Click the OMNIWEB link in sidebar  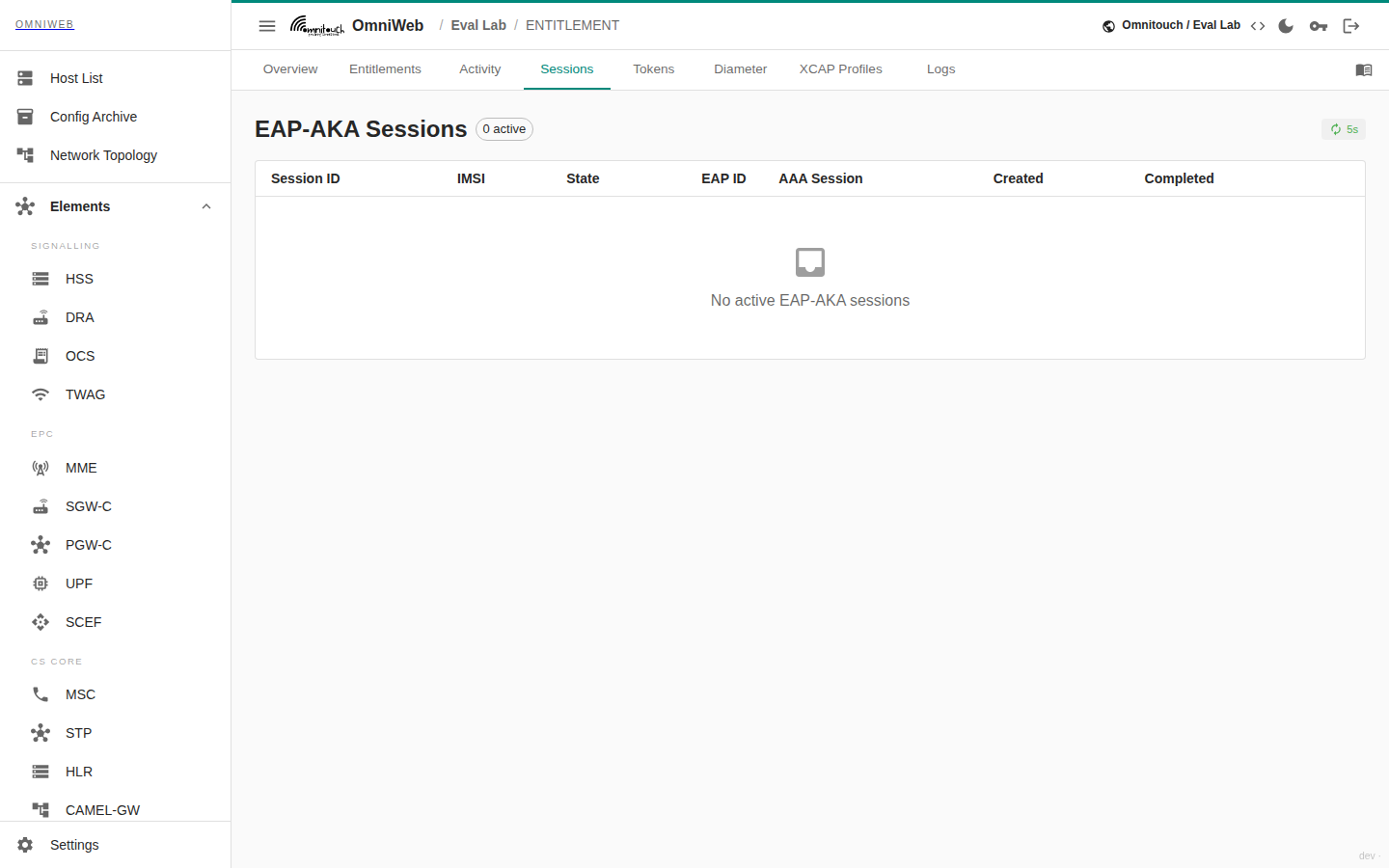[x=44, y=24]
